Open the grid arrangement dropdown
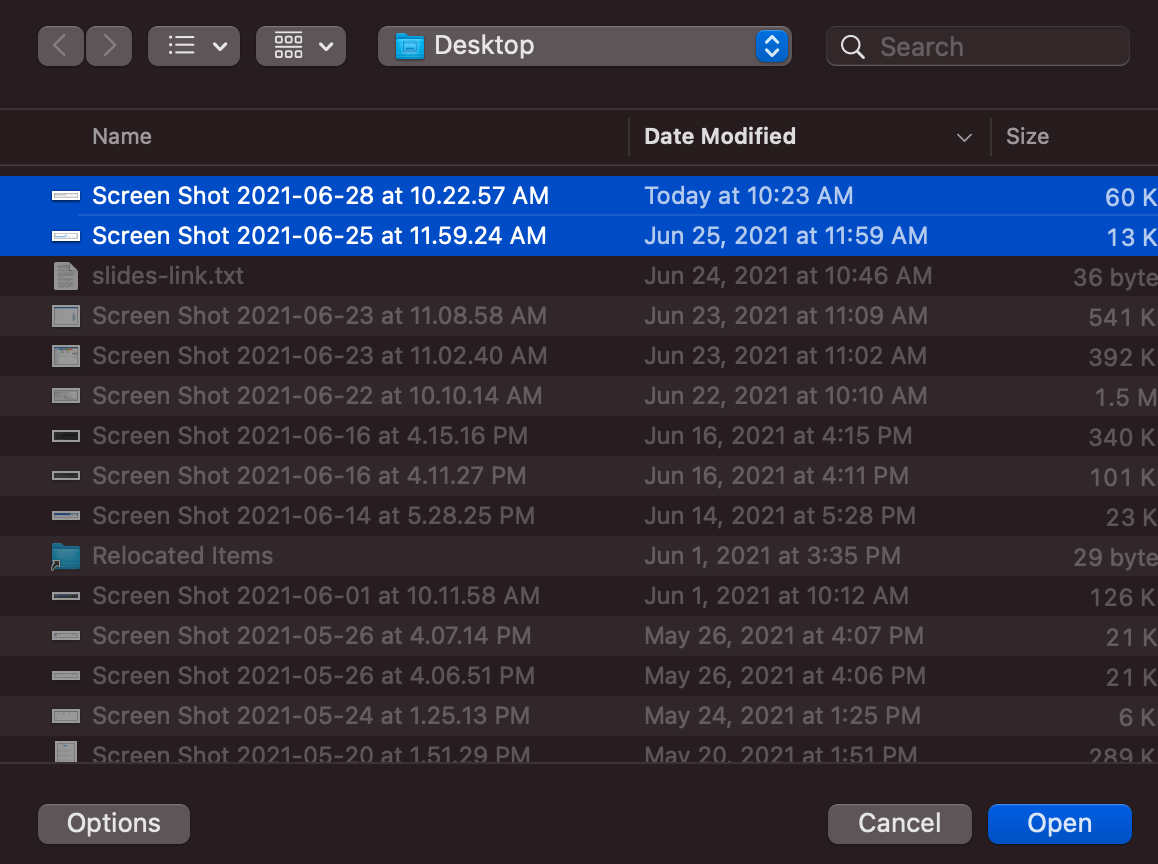Screen dimensions: 1158x864 coord(323,45)
